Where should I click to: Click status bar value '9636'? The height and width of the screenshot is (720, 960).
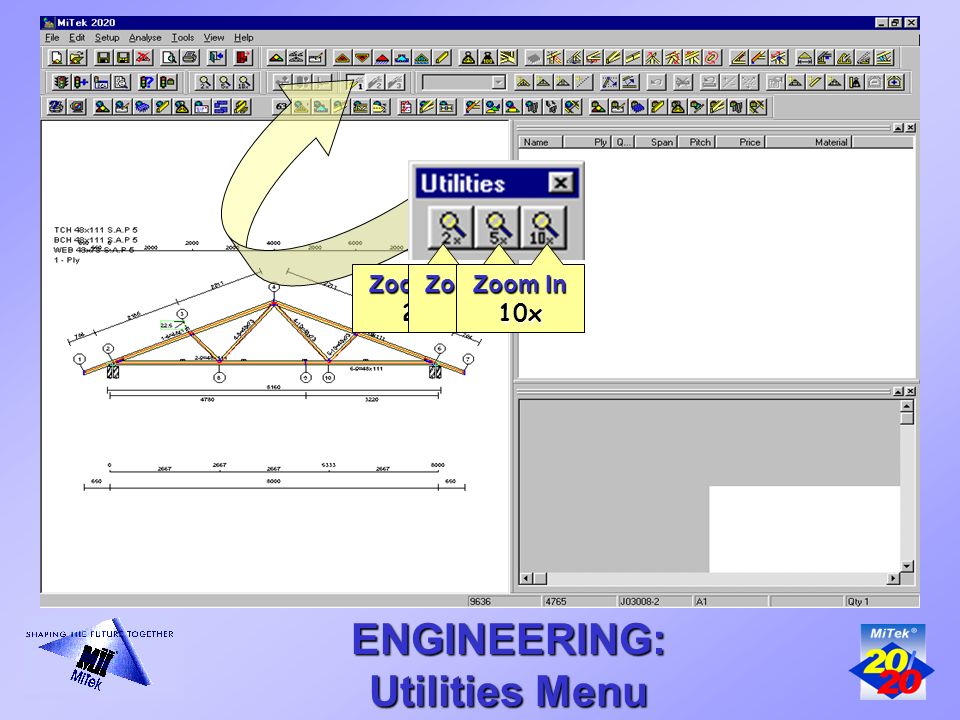tap(480, 601)
